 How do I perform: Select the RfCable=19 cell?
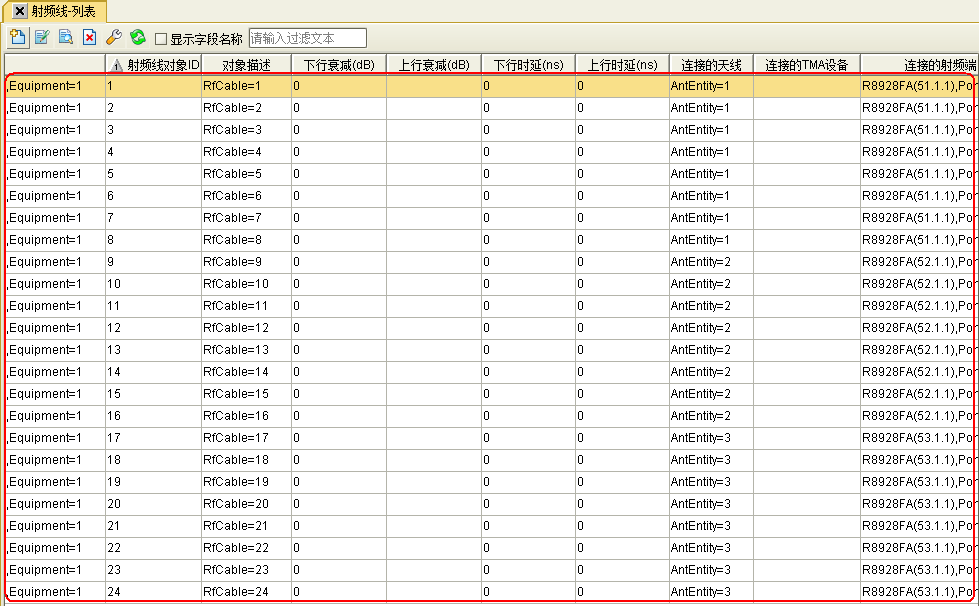(x=246, y=482)
